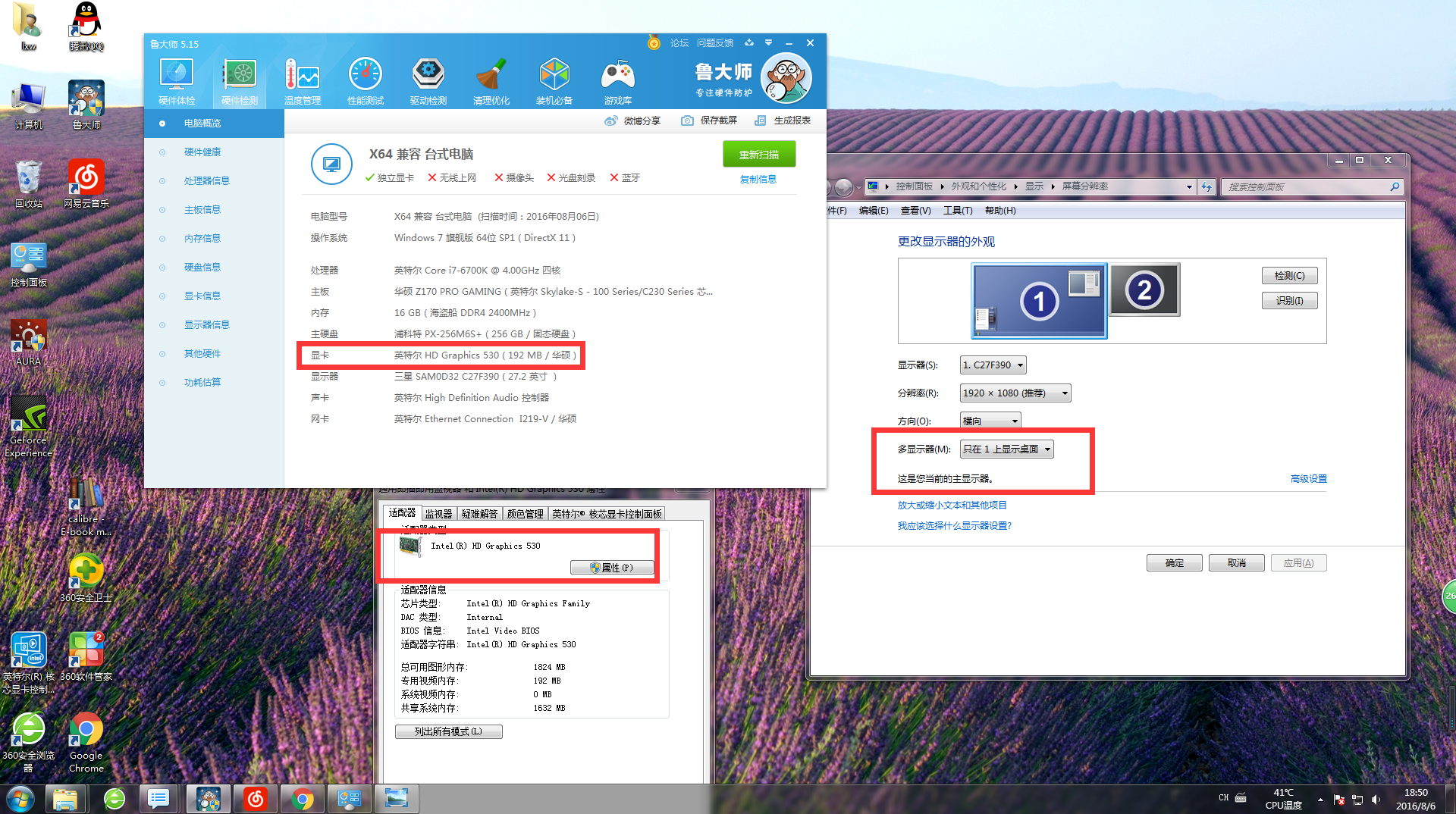Screen dimensions: 1456x814
Task: Share via 微博分享
Action: coord(632,121)
